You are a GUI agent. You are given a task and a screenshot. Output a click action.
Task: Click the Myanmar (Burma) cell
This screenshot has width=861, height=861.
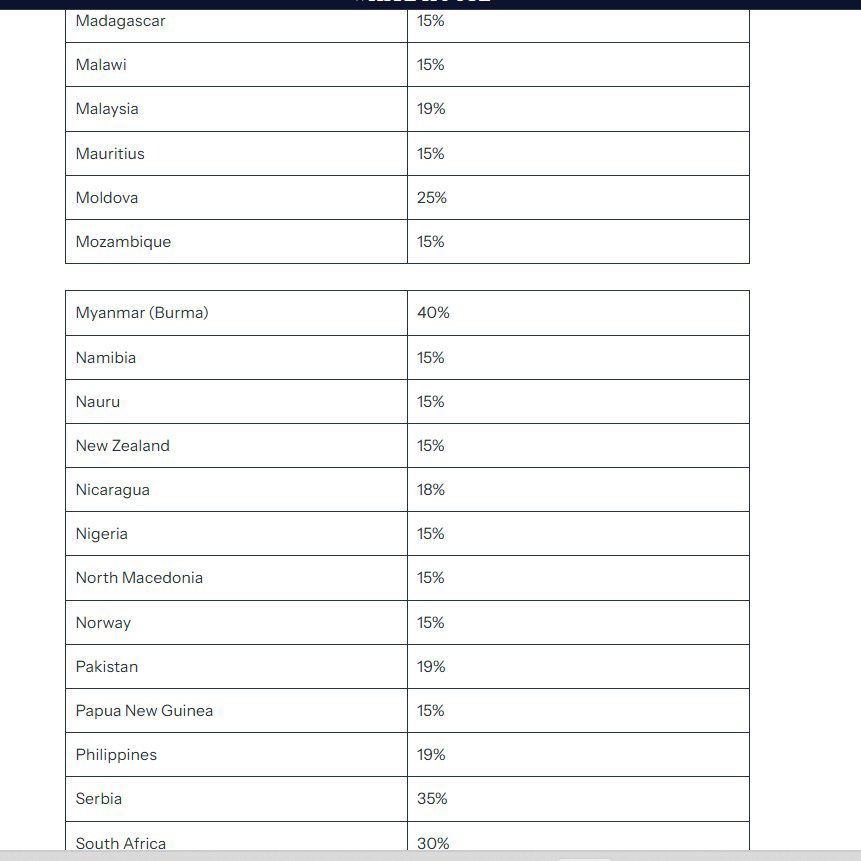coord(142,313)
